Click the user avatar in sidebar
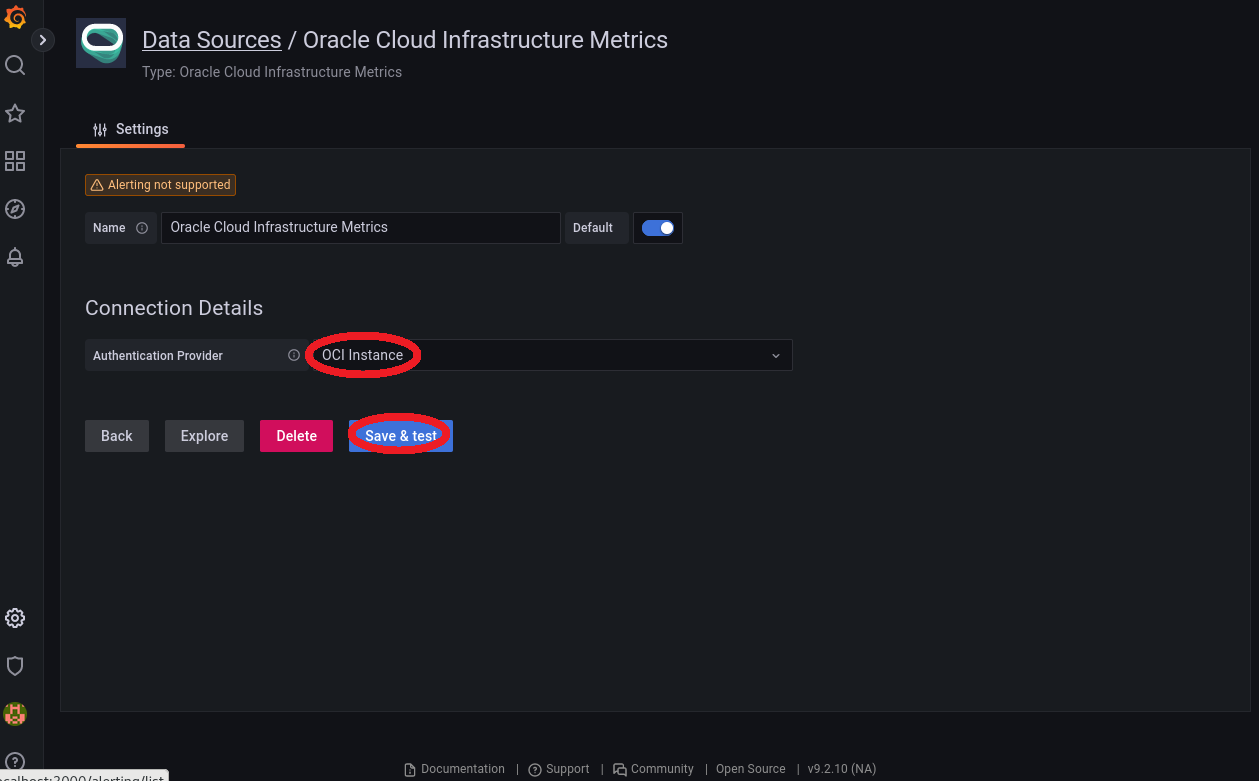This screenshot has width=1259, height=781. [x=15, y=714]
